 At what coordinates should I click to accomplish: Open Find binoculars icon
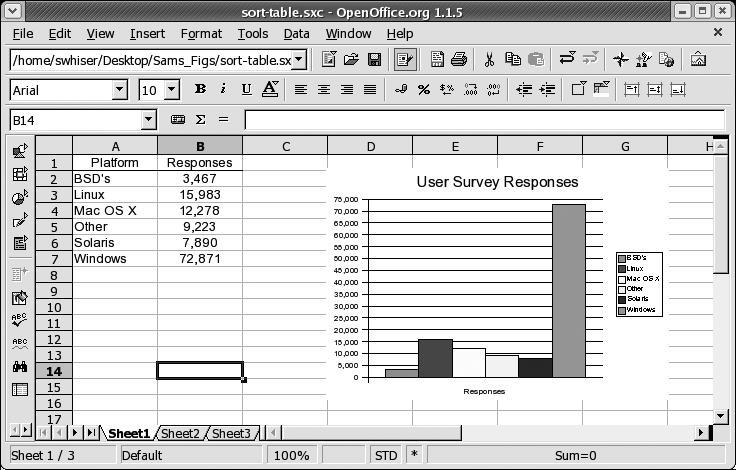(20, 367)
